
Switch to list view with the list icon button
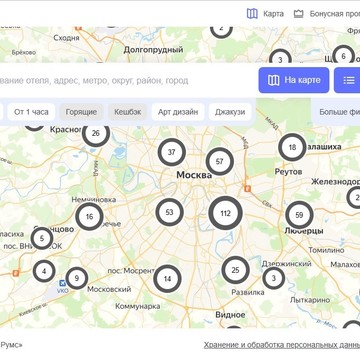tap(347, 80)
